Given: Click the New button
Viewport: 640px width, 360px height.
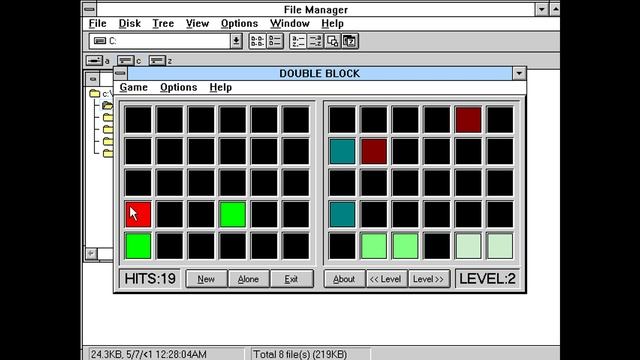Looking at the screenshot, I should 206,279.
